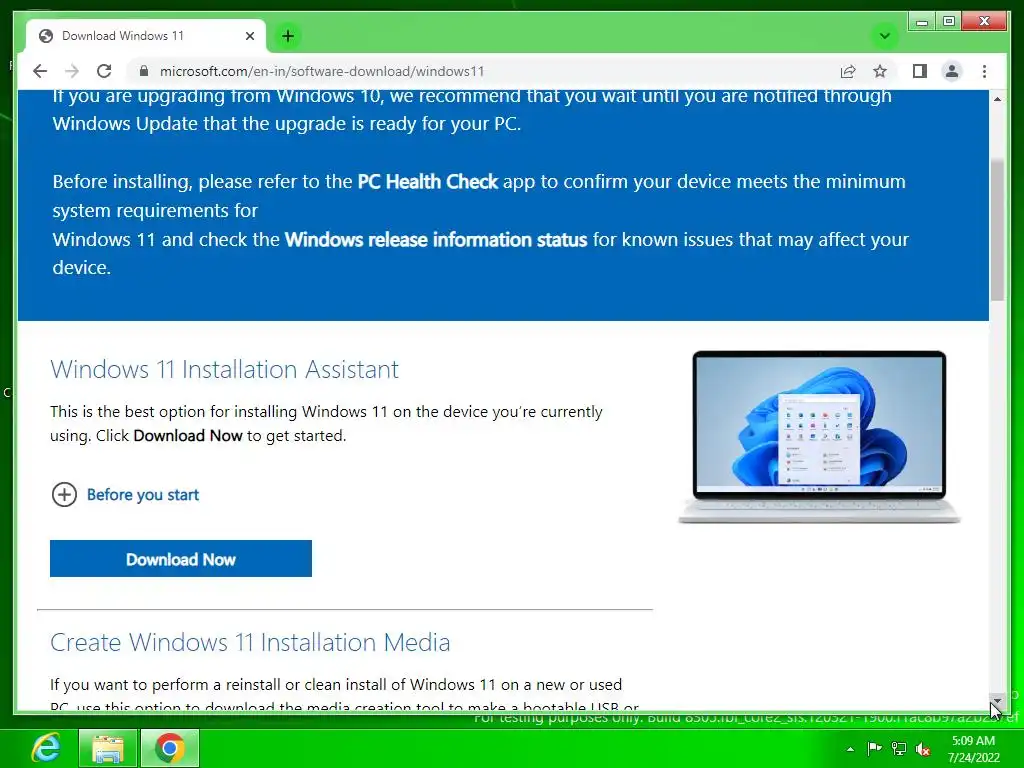Click the Create Windows 11 Installation Media heading
The height and width of the screenshot is (768, 1024).
tap(250, 643)
